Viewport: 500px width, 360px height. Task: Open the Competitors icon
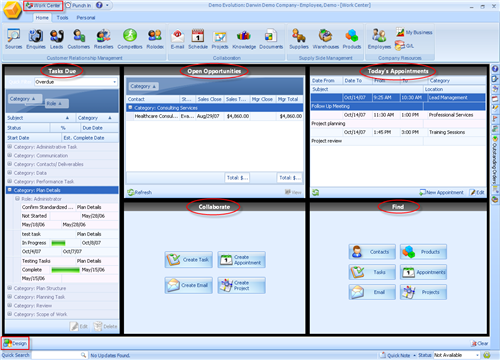[130, 39]
